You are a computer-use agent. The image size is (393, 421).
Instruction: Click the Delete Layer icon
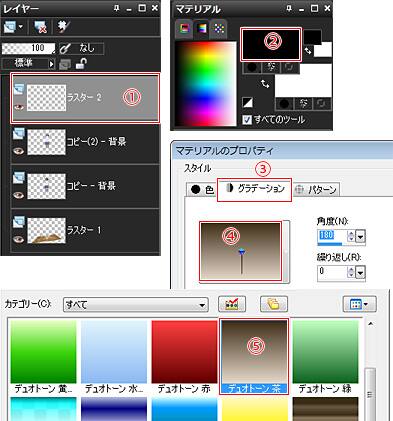pos(40,27)
